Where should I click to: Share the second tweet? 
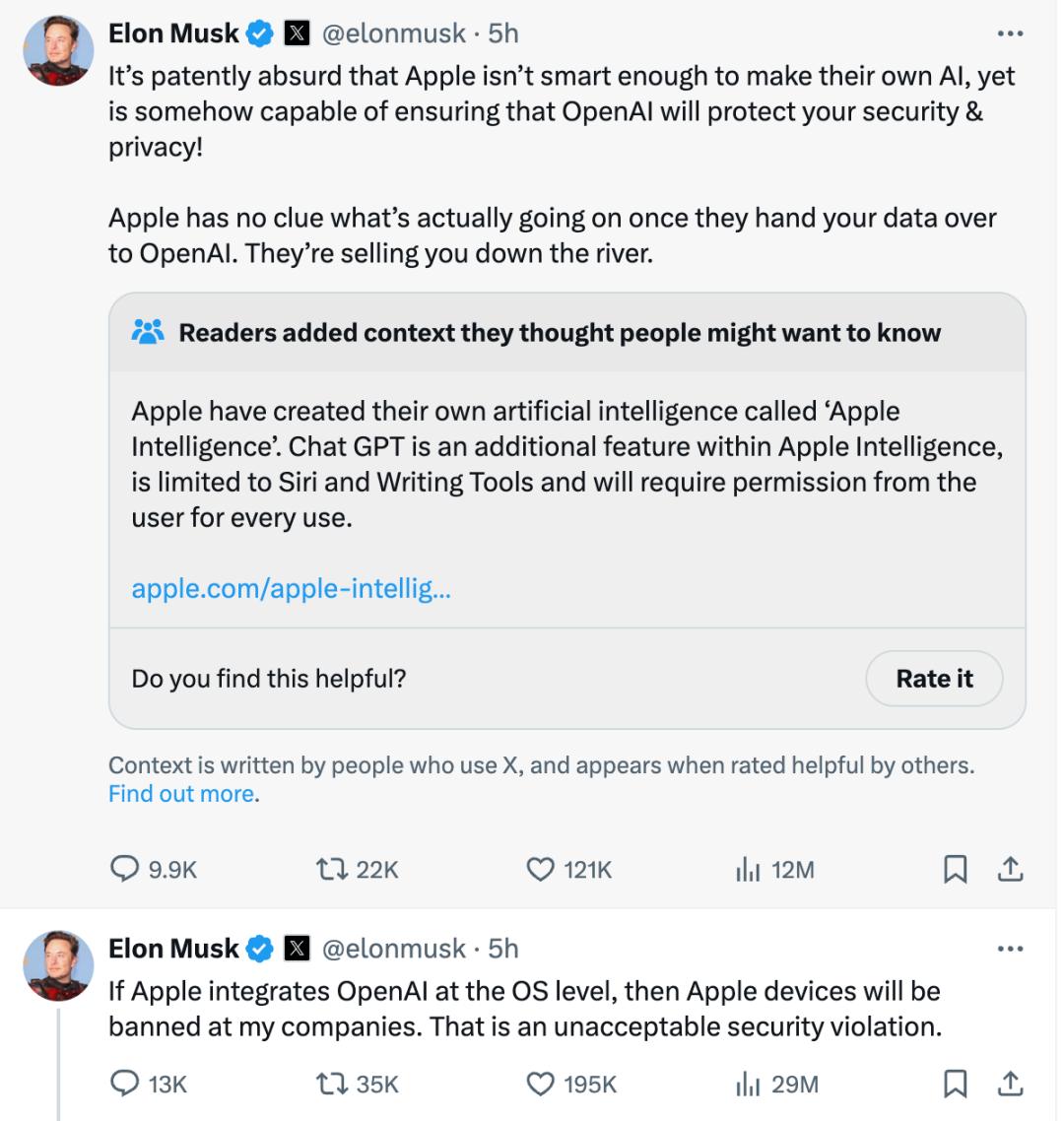[1011, 1084]
